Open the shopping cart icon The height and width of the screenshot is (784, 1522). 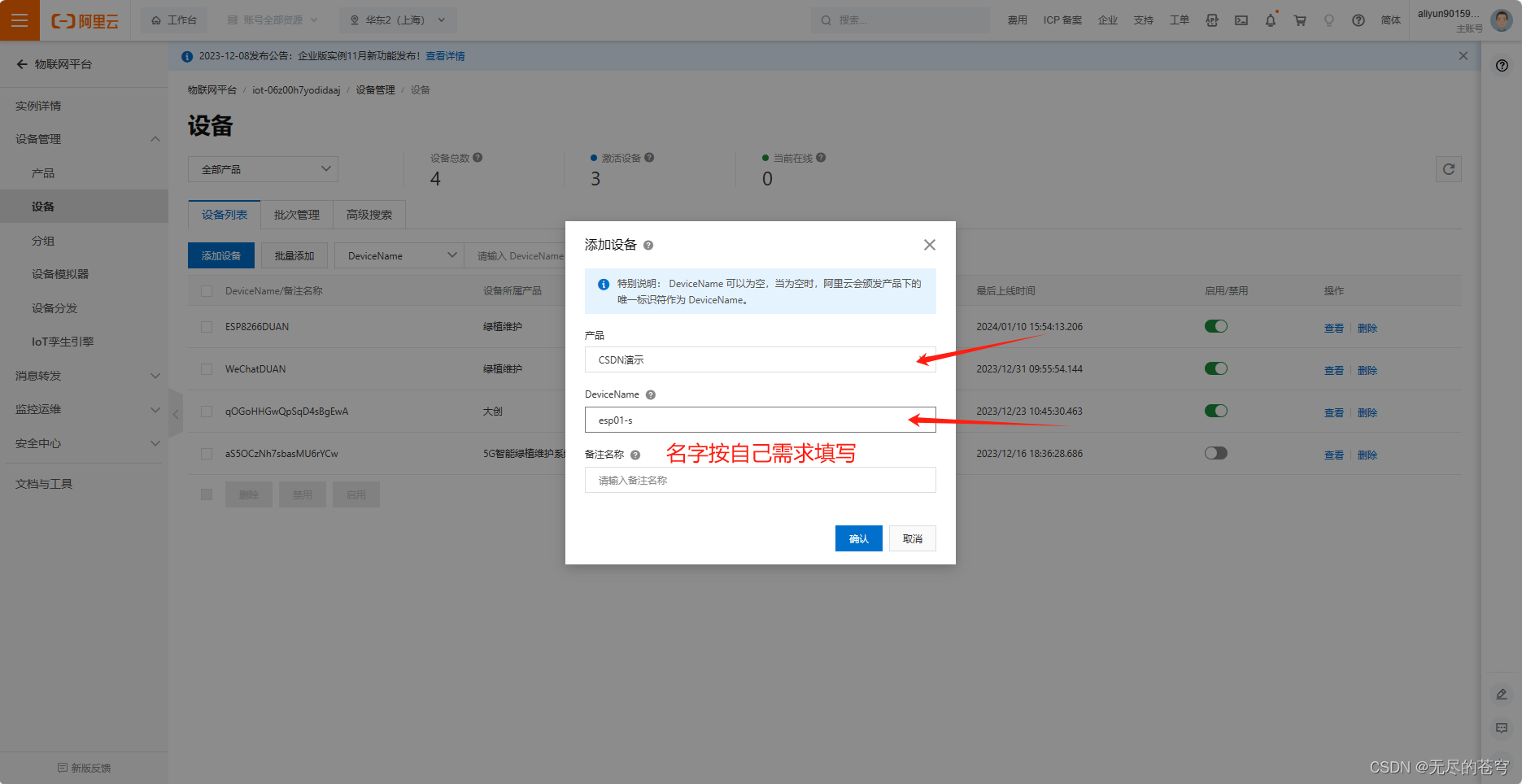point(1300,20)
